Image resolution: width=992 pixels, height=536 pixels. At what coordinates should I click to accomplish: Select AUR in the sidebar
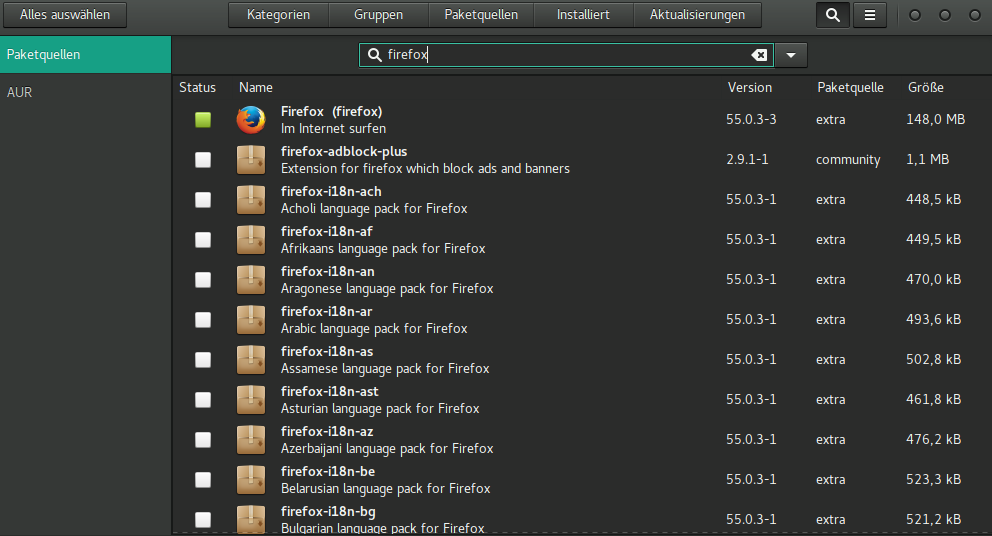coord(20,92)
